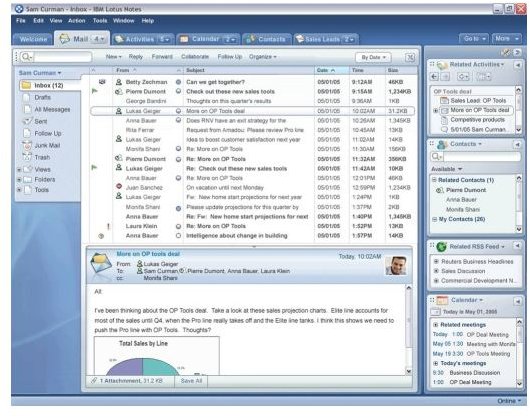Click the green flag on Pierre Dumont email
This screenshot has width=530, height=418.
coord(94,91)
